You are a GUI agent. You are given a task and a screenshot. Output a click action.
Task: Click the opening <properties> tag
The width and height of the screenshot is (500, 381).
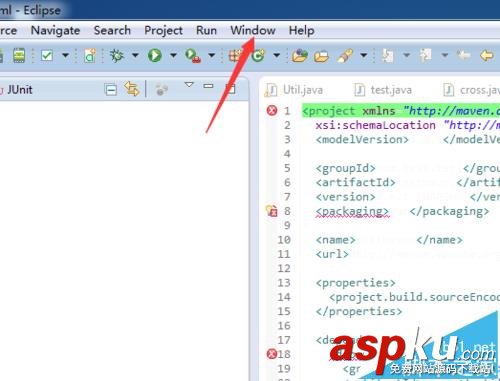pyautogui.click(x=355, y=283)
